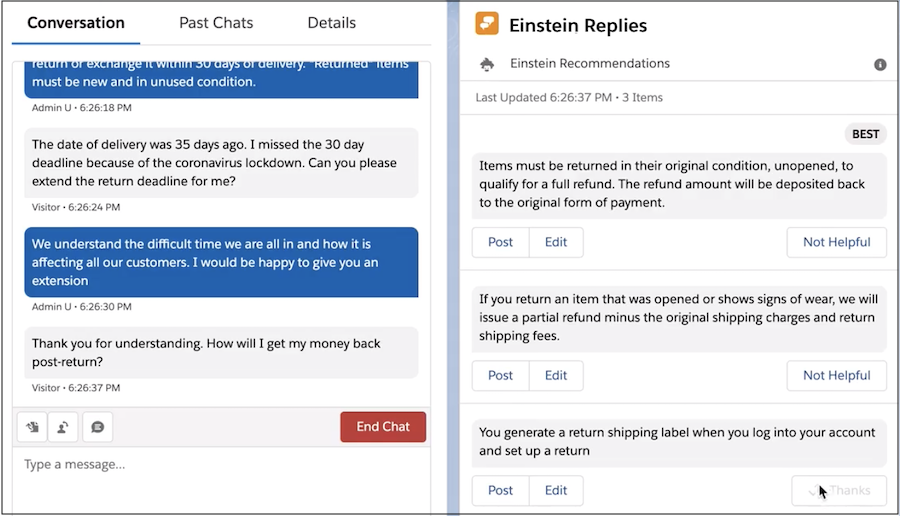Click the agent/person icon button below chat

pyautogui.click(x=63, y=427)
